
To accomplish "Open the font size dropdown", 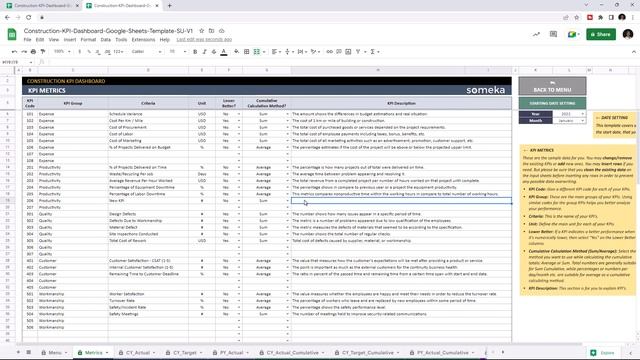I will (178, 52).
